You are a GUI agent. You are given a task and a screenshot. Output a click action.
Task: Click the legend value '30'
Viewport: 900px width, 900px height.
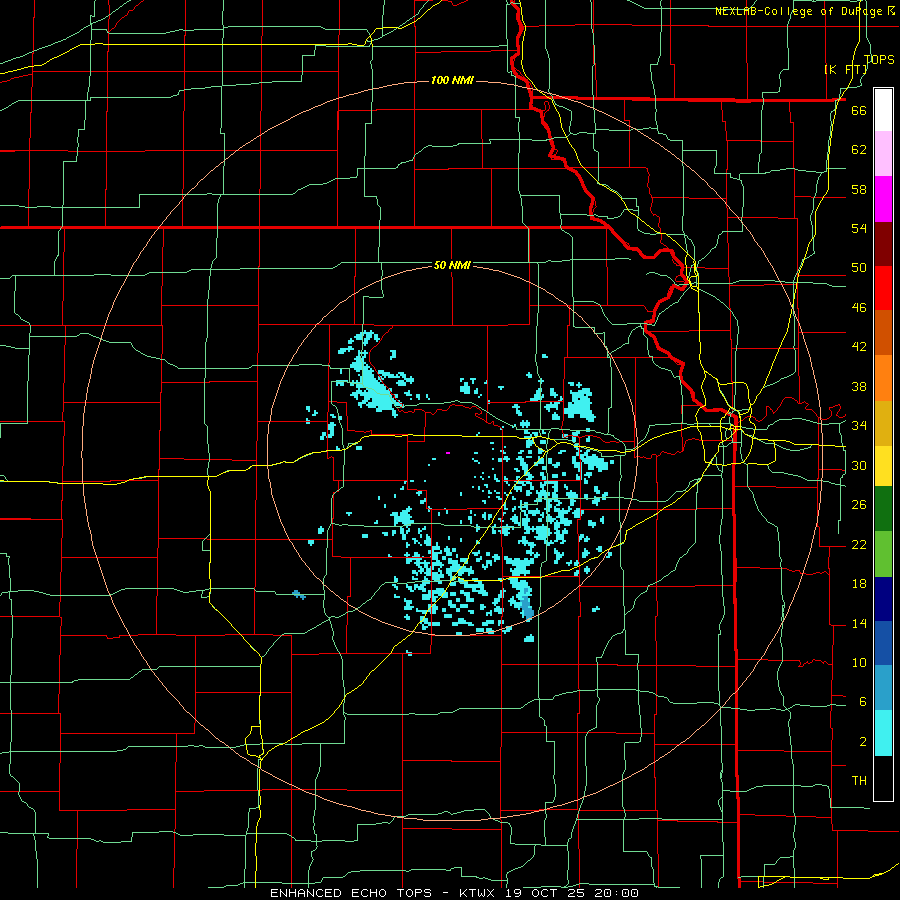click(859, 465)
